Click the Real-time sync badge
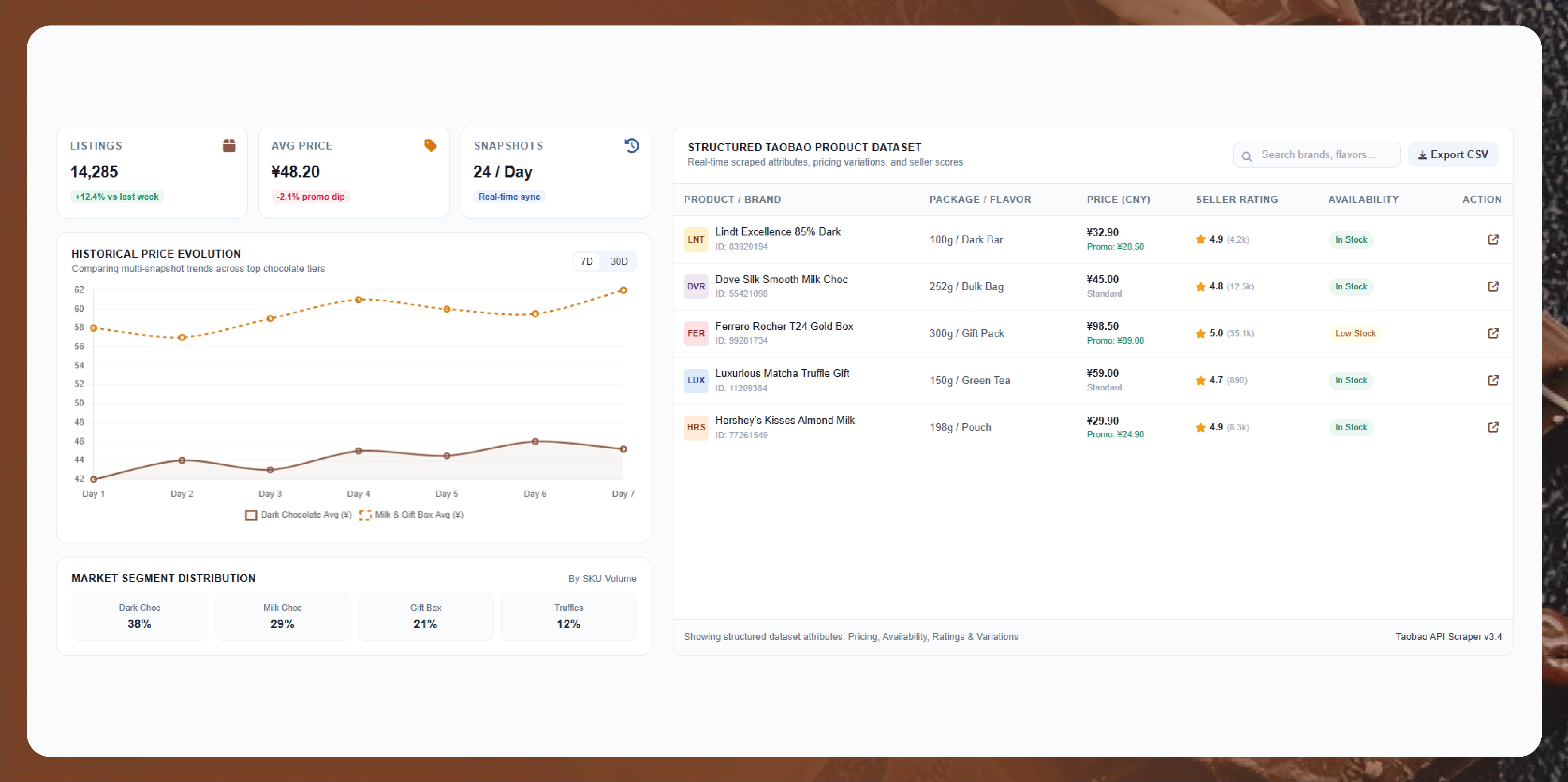Viewport: 1568px width, 782px height. click(509, 197)
